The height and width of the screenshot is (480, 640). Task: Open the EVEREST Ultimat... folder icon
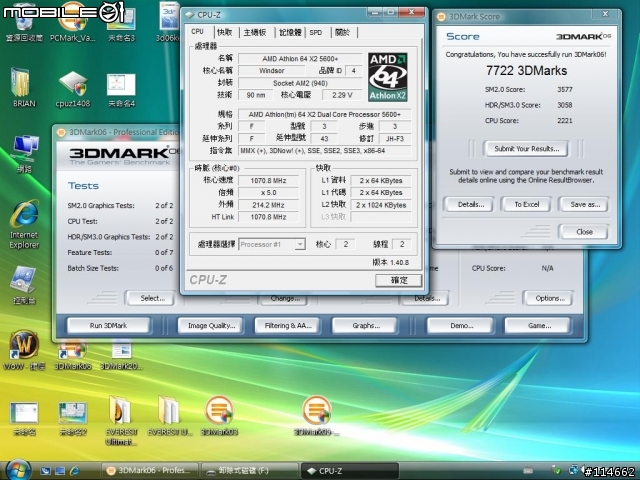pos(121,420)
